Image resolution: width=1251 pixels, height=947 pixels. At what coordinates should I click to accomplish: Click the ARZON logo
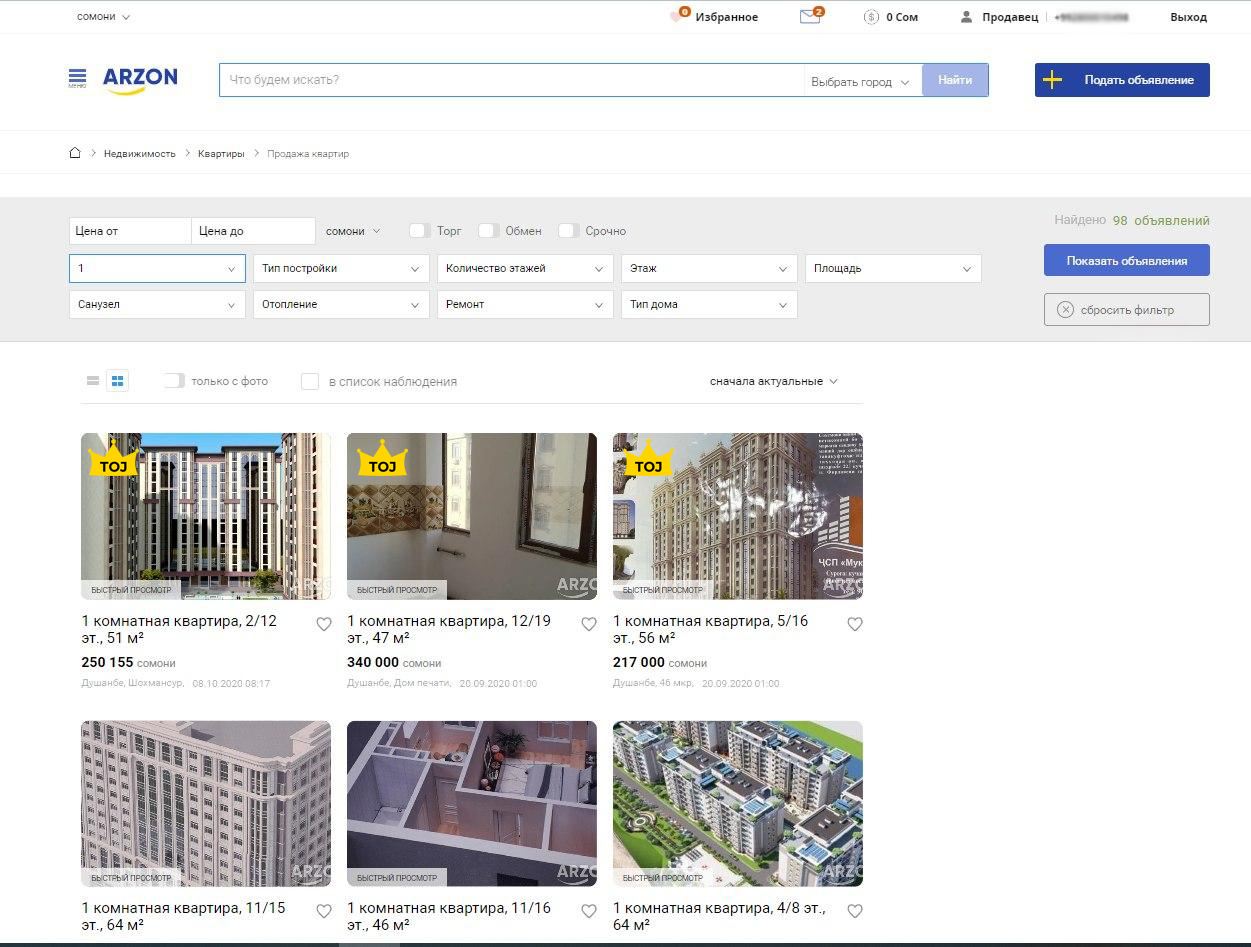140,79
